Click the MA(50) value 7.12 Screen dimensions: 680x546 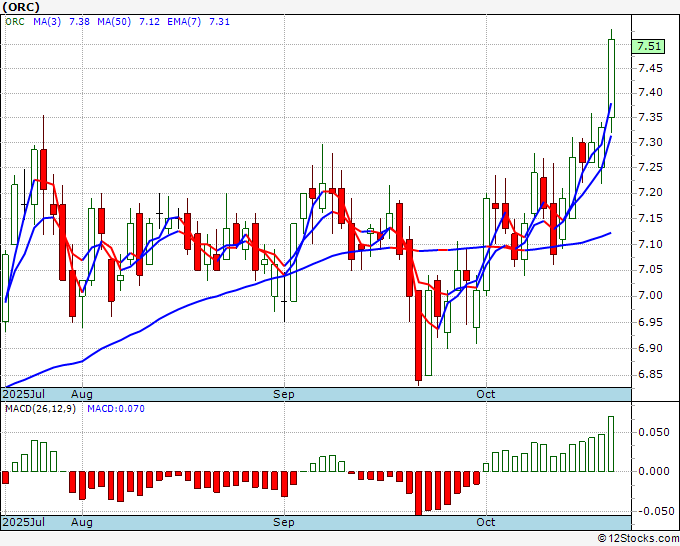pyautogui.click(x=149, y=22)
